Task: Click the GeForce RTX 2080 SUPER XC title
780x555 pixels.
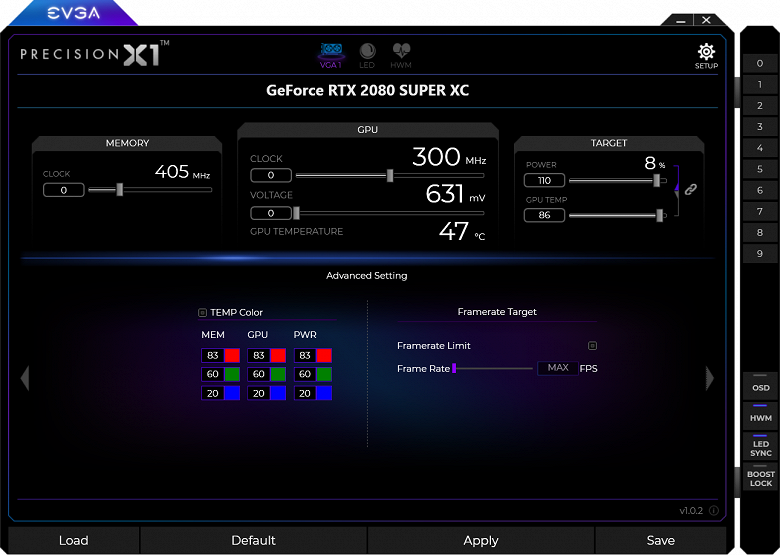Action: (x=368, y=91)
